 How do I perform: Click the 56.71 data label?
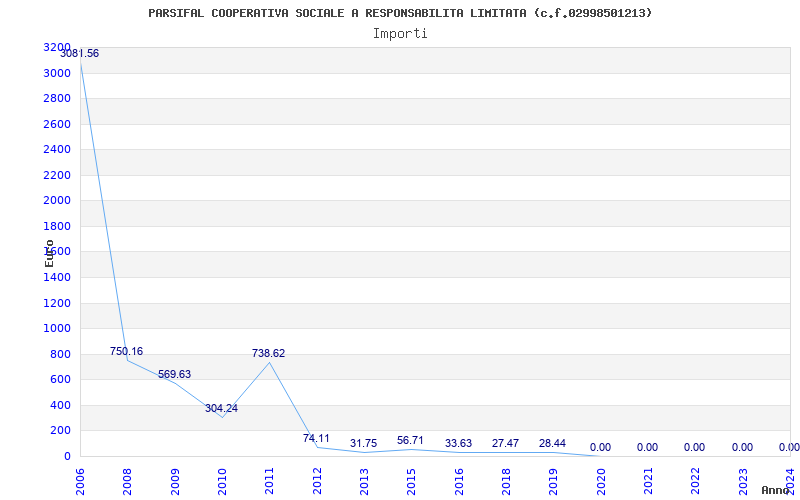point(410,440)
